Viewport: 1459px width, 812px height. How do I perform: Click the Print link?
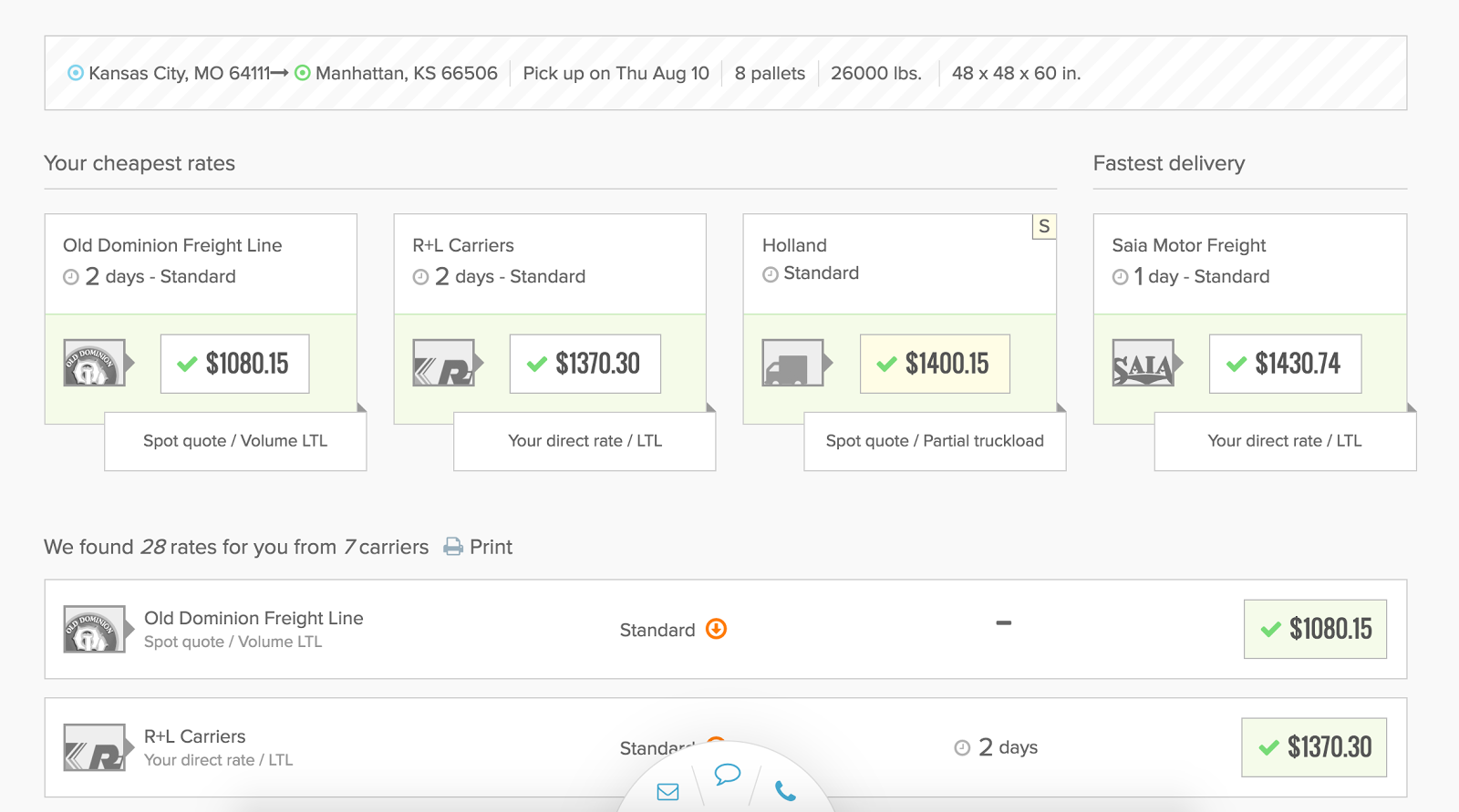tap(491, 547)
